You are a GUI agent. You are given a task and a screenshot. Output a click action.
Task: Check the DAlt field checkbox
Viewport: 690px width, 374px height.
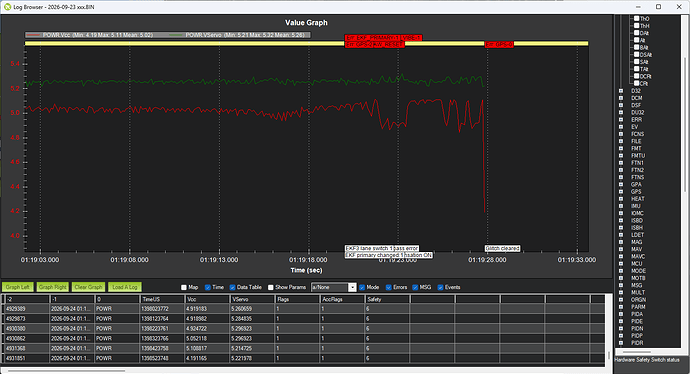click(636, 33)
